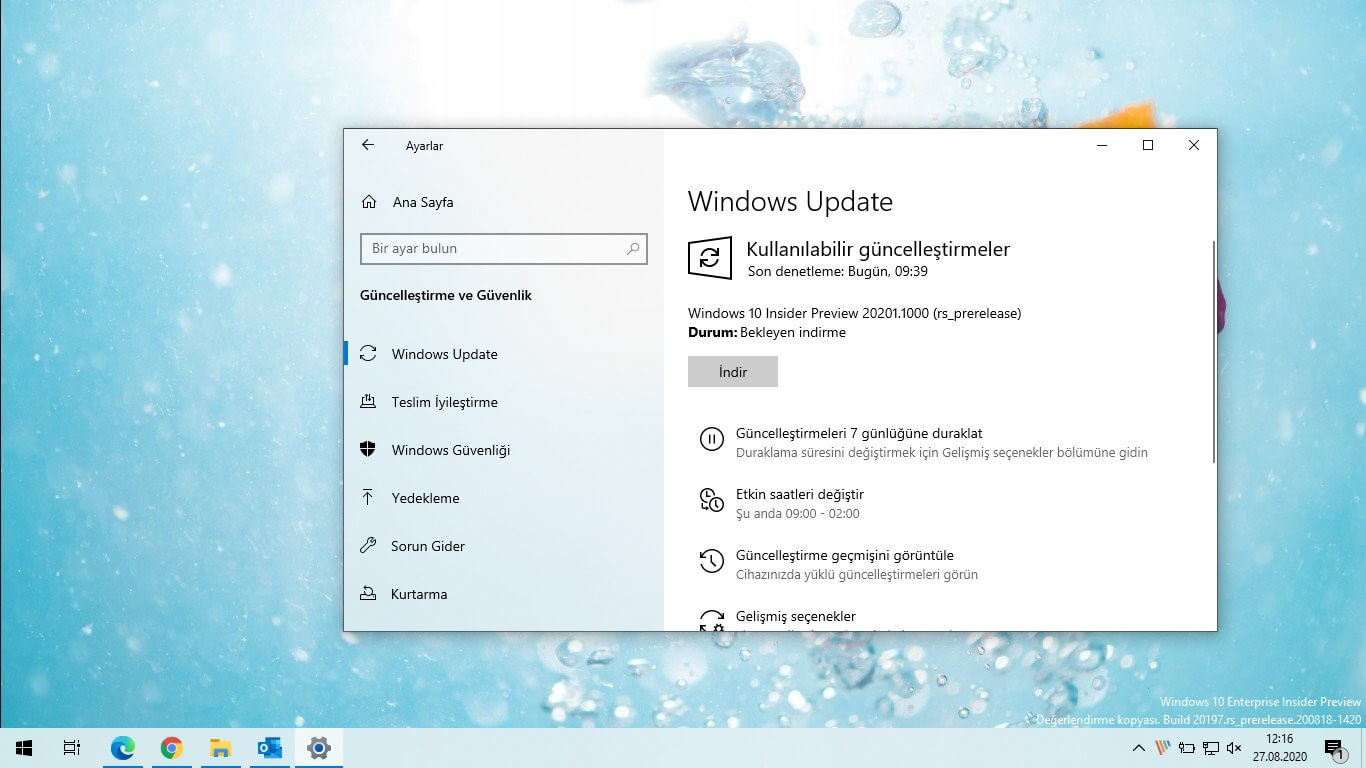The image size is (1366, 768).
Task: Maximize the Ayarlar window
Action: (x=1148, y=145)
